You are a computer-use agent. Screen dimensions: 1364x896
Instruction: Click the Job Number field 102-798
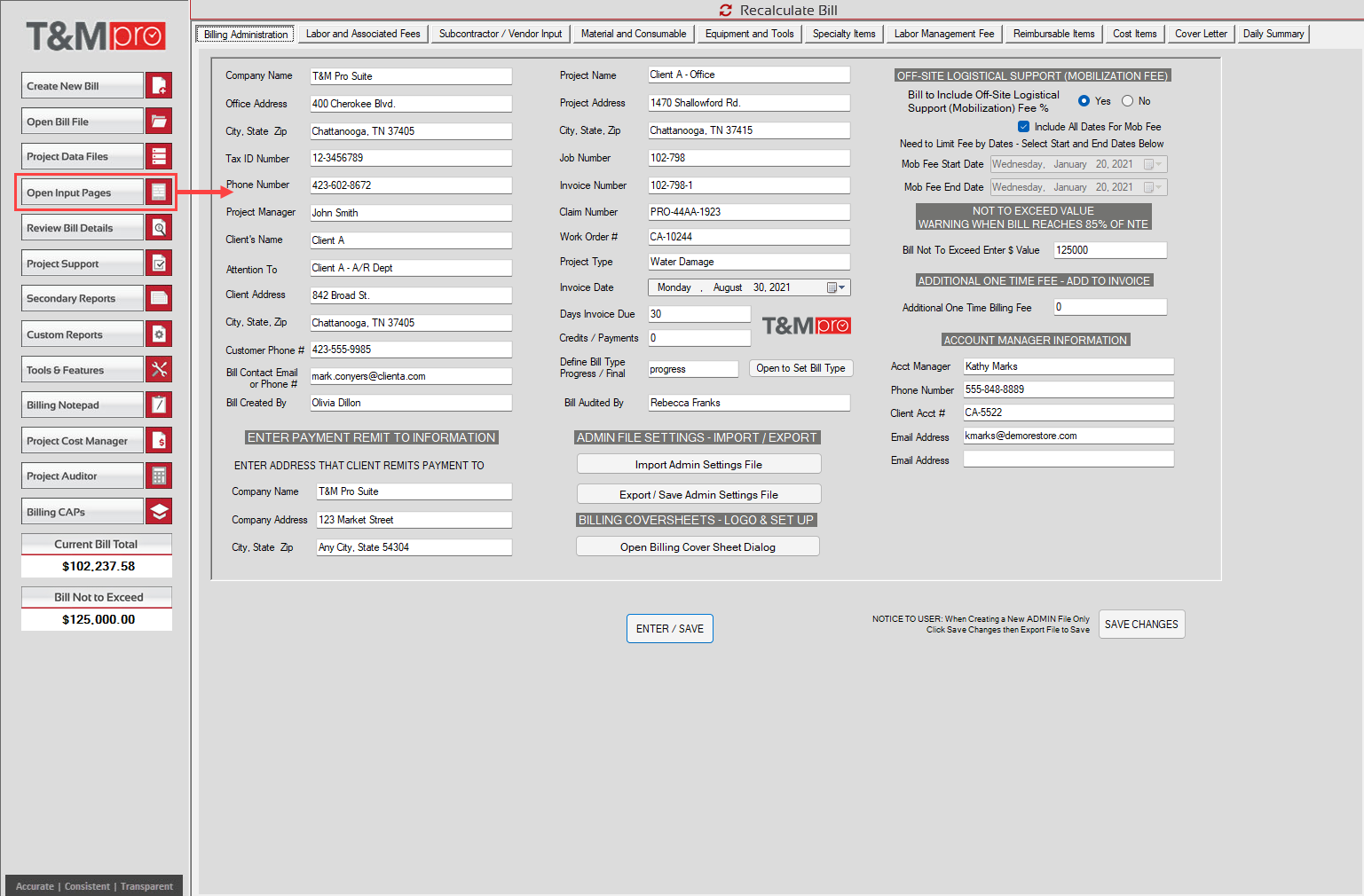click(749, 158)
